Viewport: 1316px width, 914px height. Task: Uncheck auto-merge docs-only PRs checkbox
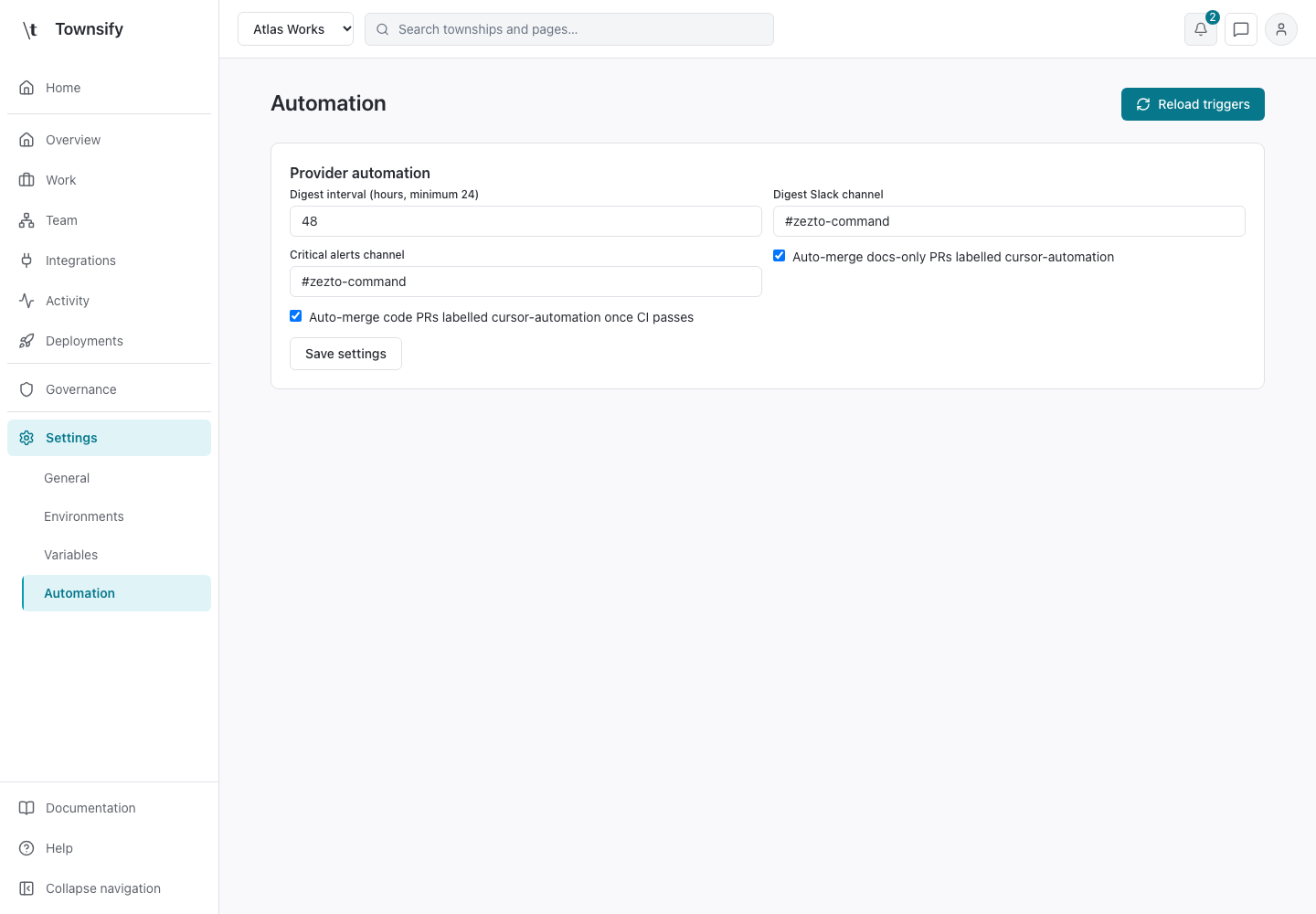pyautogui.click(x=780, y=256)
